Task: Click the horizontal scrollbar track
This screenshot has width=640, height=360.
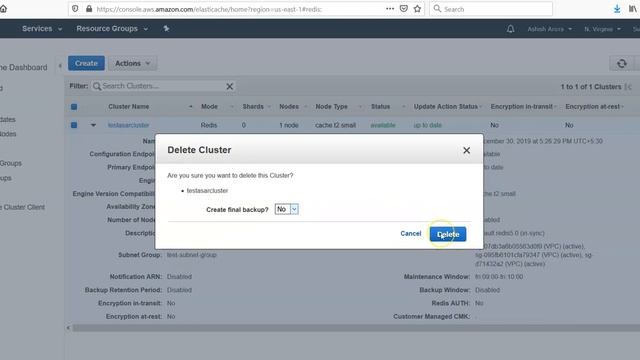Action: (x=356, y=328)
